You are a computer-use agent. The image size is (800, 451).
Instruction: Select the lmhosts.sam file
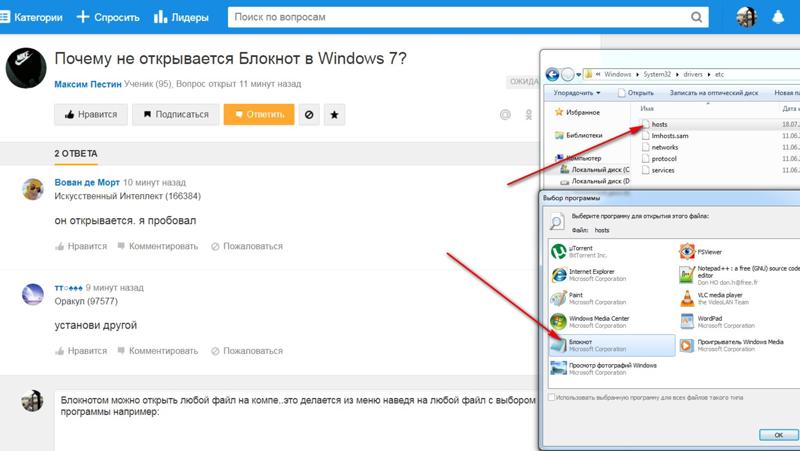tap(665, 136)
